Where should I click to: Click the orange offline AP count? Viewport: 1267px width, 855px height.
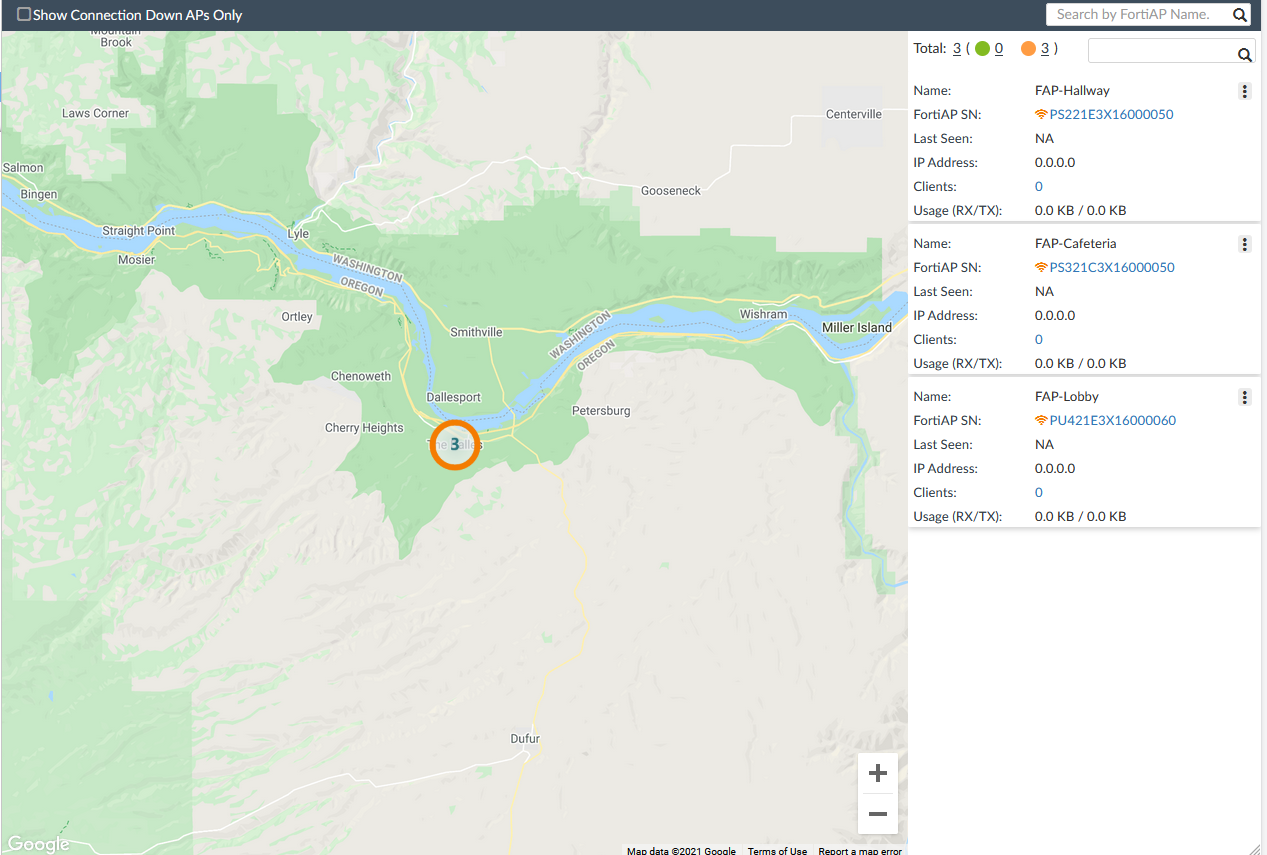point(1045,48)
